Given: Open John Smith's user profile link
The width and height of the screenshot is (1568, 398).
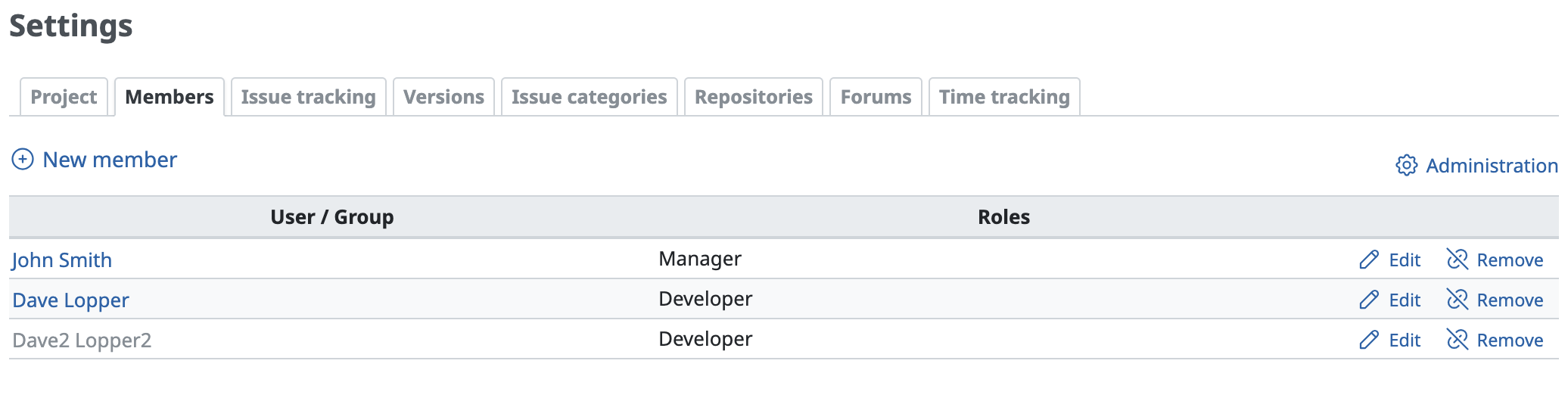Looking at the screenshot, I should point(62,260).
